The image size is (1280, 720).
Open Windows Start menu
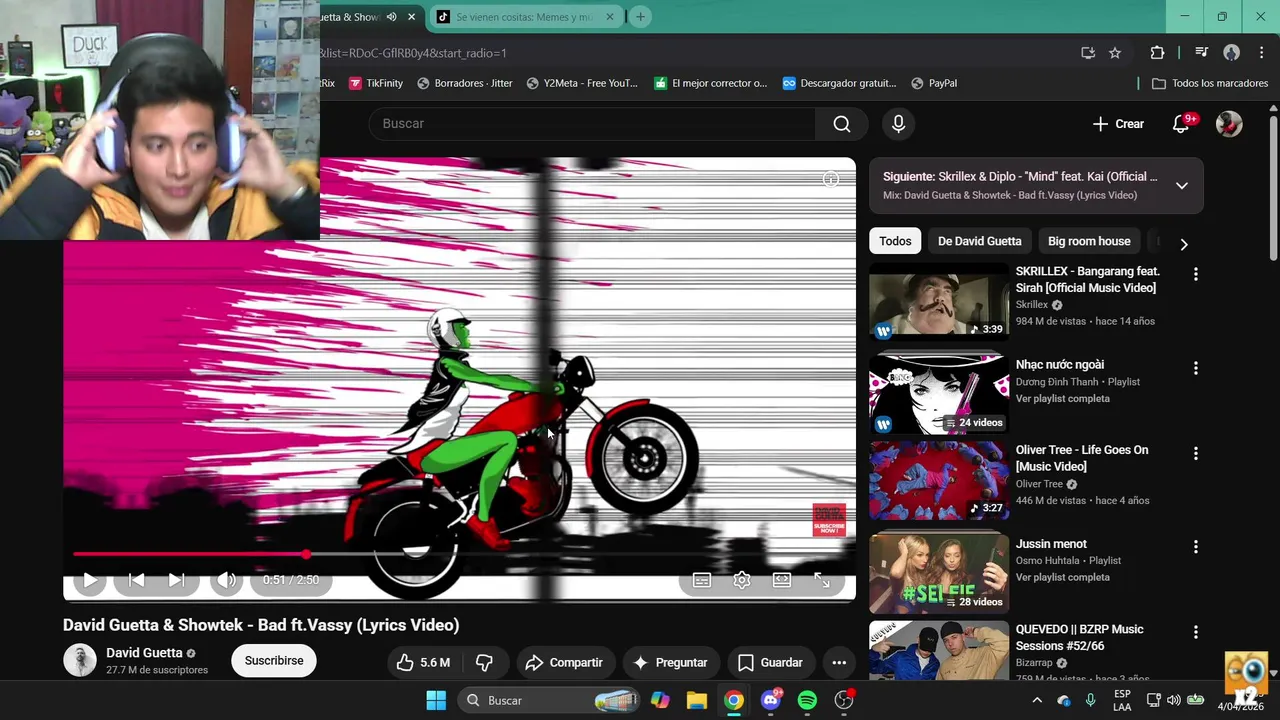point(436,700)
